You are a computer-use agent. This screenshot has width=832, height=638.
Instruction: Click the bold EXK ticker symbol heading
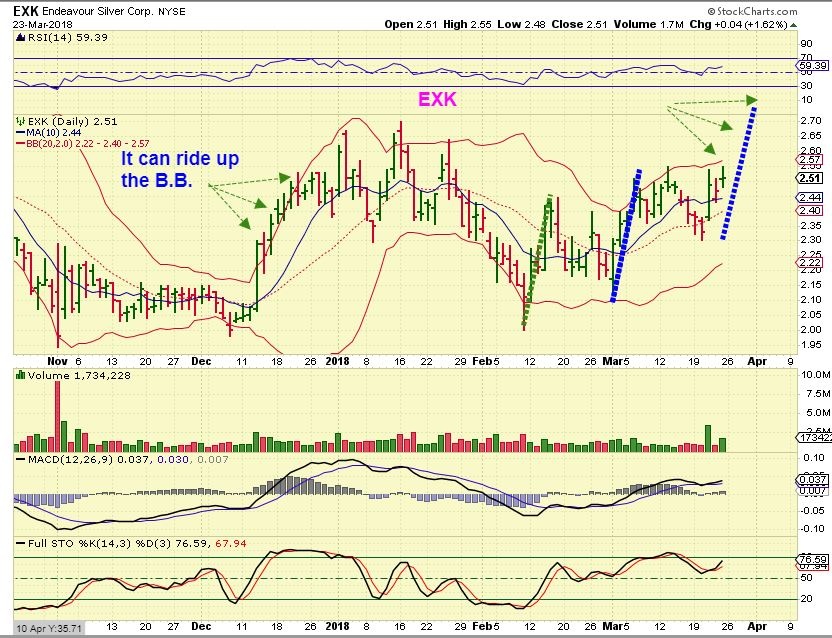pos(26,10)
